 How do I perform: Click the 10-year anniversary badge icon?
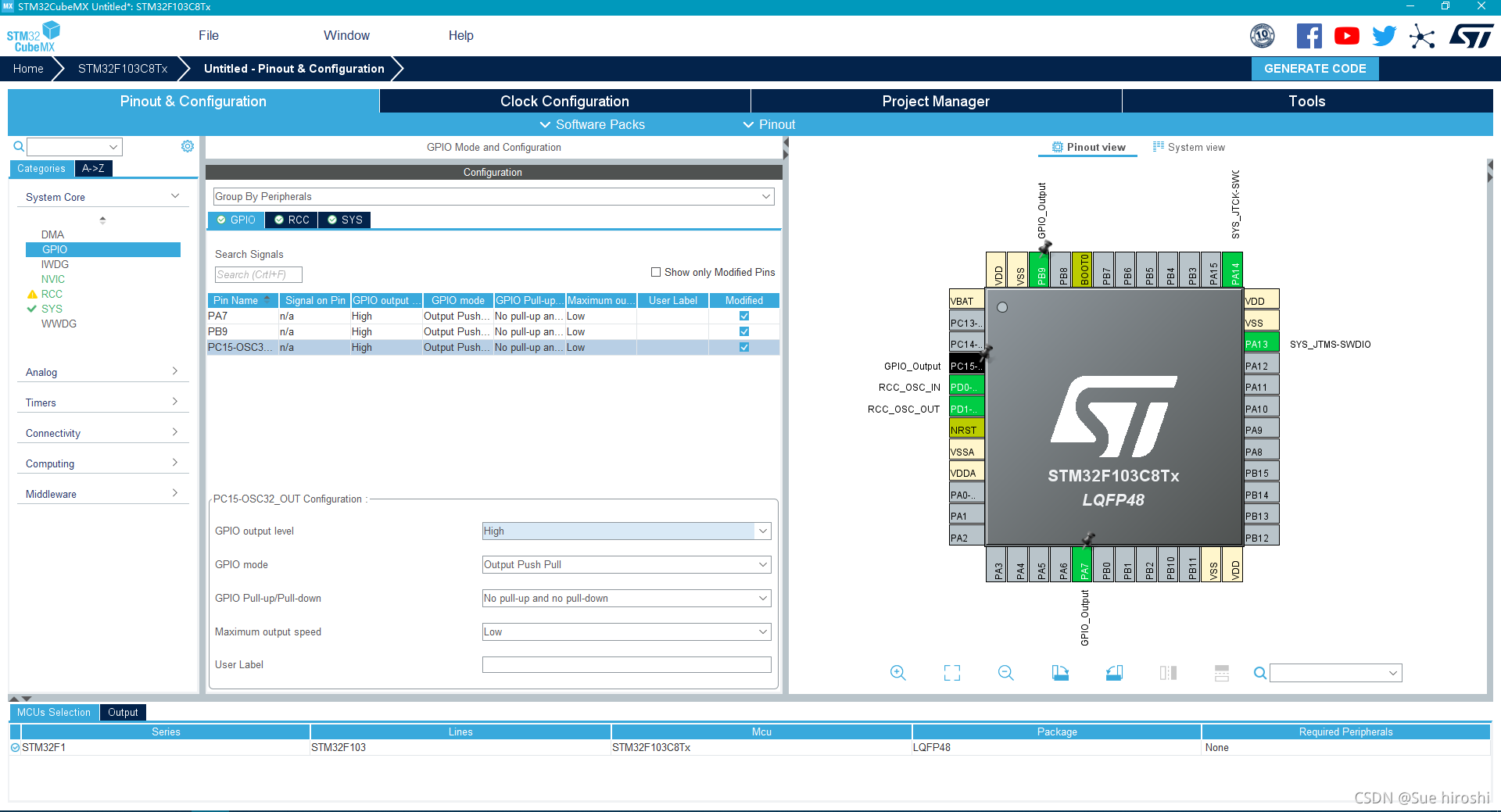(x=1263, y=36)
